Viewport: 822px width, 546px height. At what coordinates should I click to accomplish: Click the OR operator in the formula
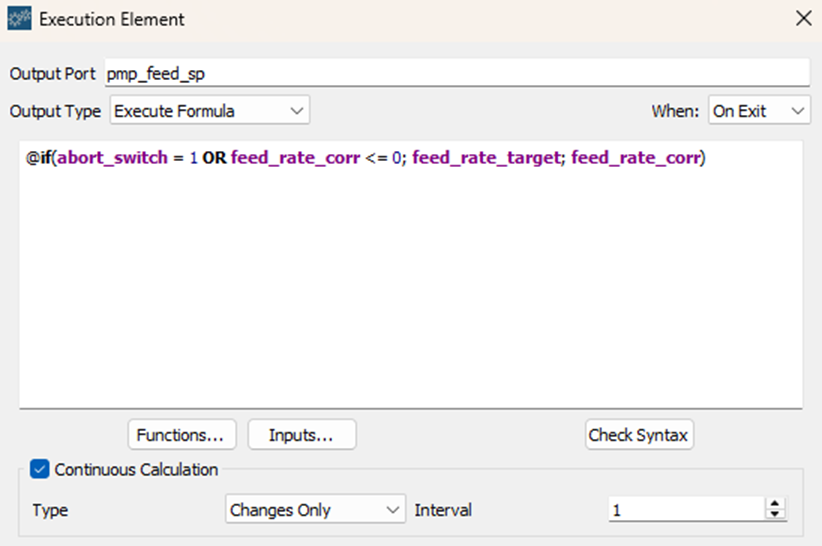[214, 159]
